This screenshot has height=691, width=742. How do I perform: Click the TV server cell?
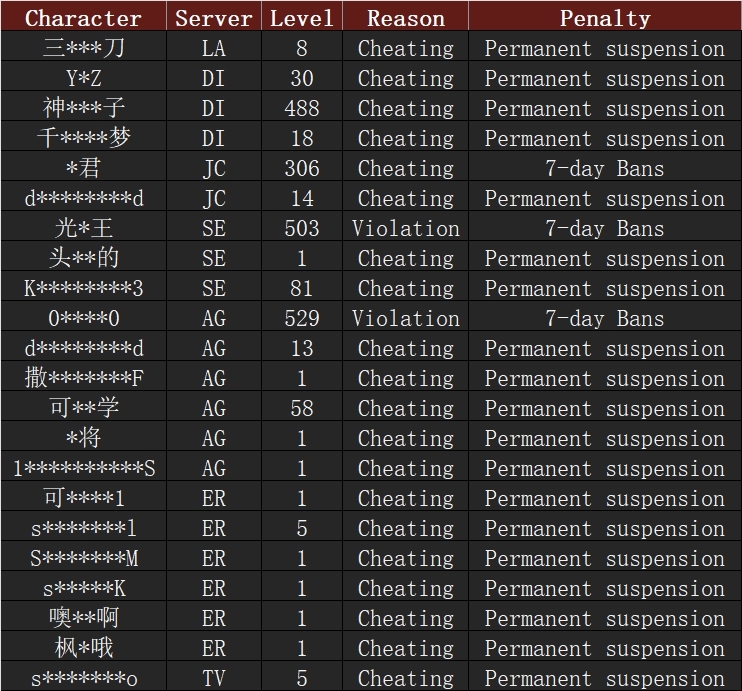(x=214, y=678)
